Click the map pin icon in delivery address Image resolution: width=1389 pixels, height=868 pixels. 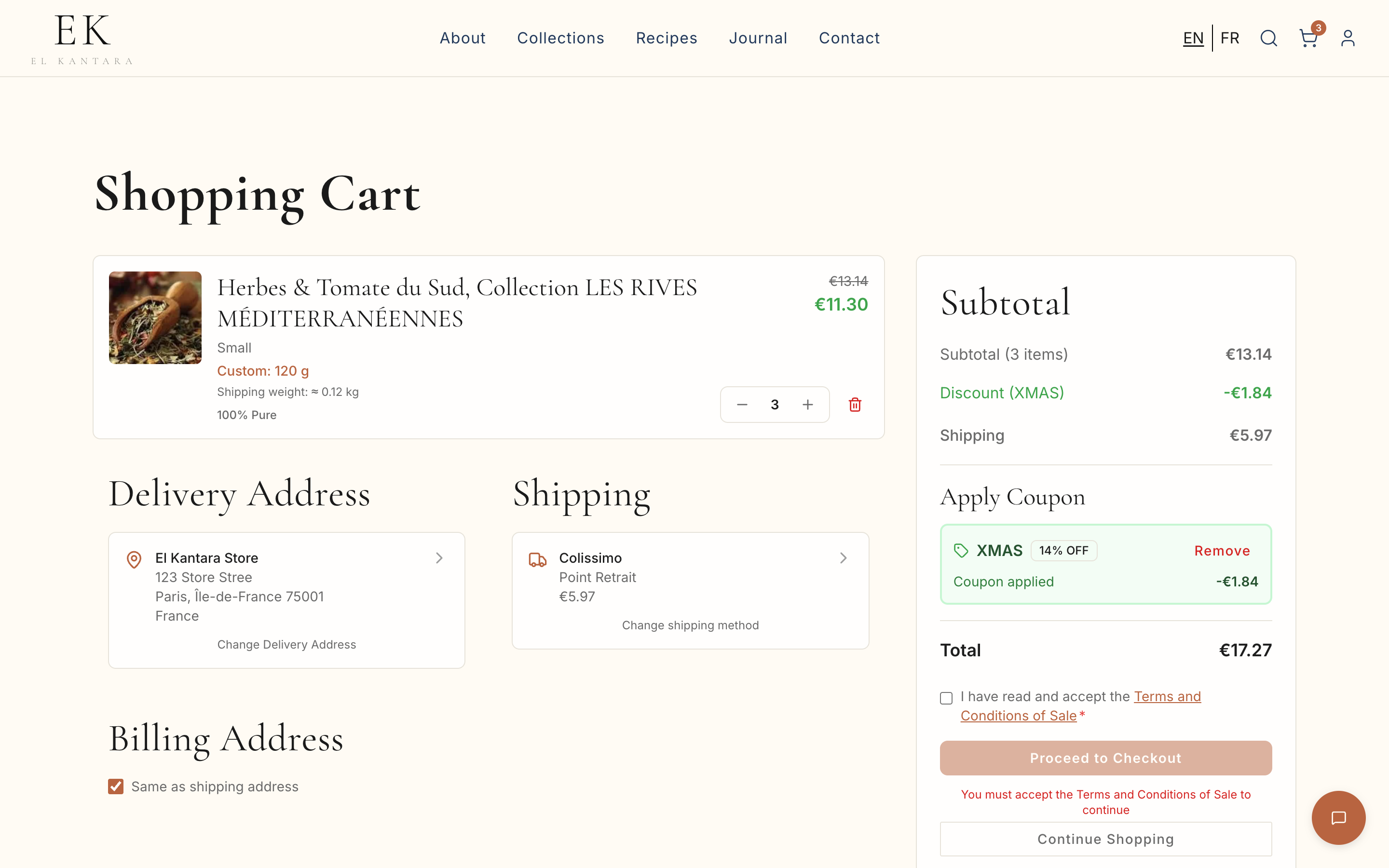(134, 559)
